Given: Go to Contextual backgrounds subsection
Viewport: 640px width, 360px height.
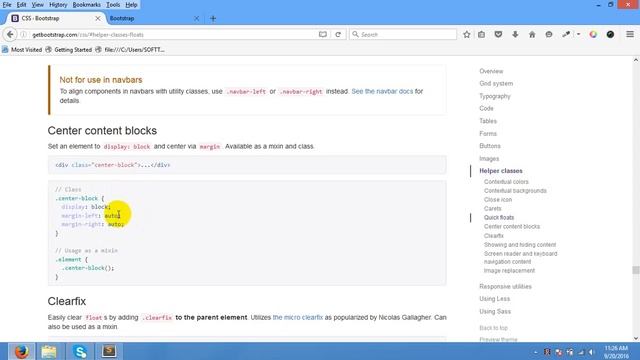Looking at the screenshot, I should [x=515, y=191].
